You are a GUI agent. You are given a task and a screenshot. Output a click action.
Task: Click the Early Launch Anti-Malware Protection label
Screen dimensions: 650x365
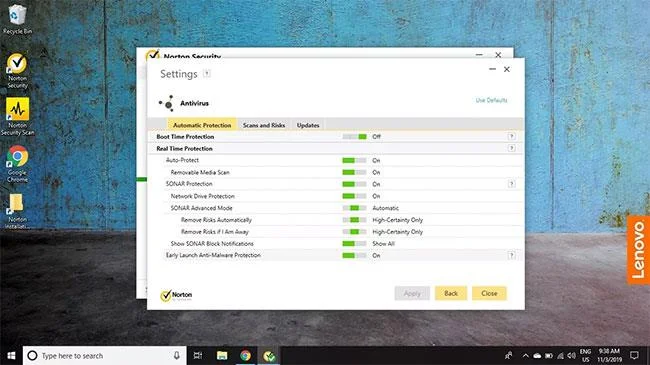click(x=213, y=256)
